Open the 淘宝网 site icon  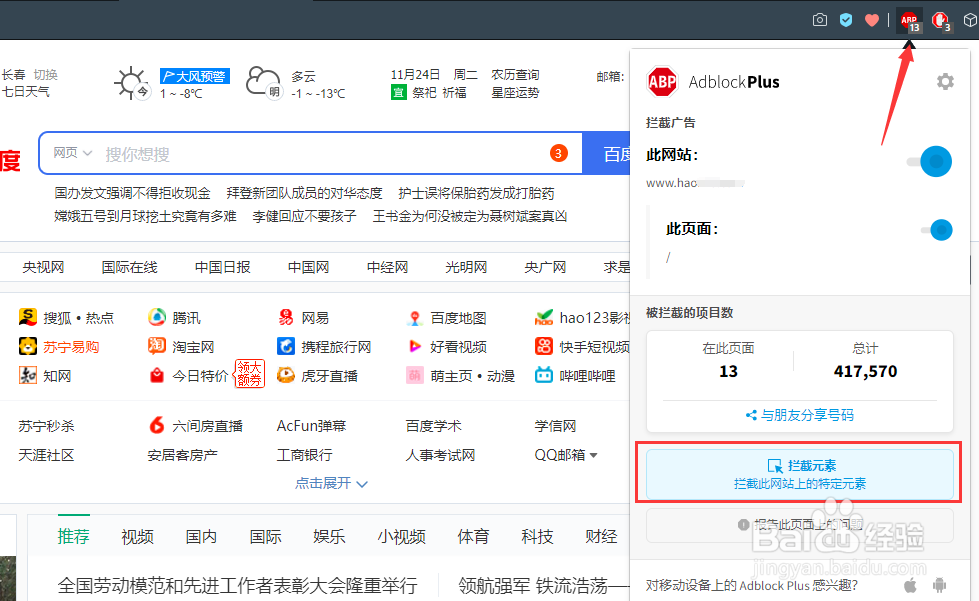157,346
